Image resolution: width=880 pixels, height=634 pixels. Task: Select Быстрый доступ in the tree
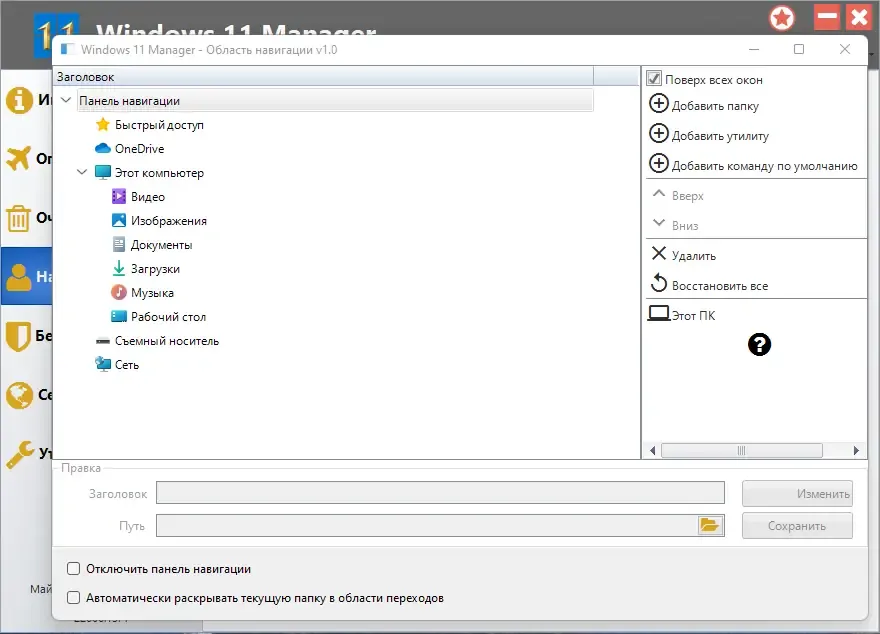point(159,125)
